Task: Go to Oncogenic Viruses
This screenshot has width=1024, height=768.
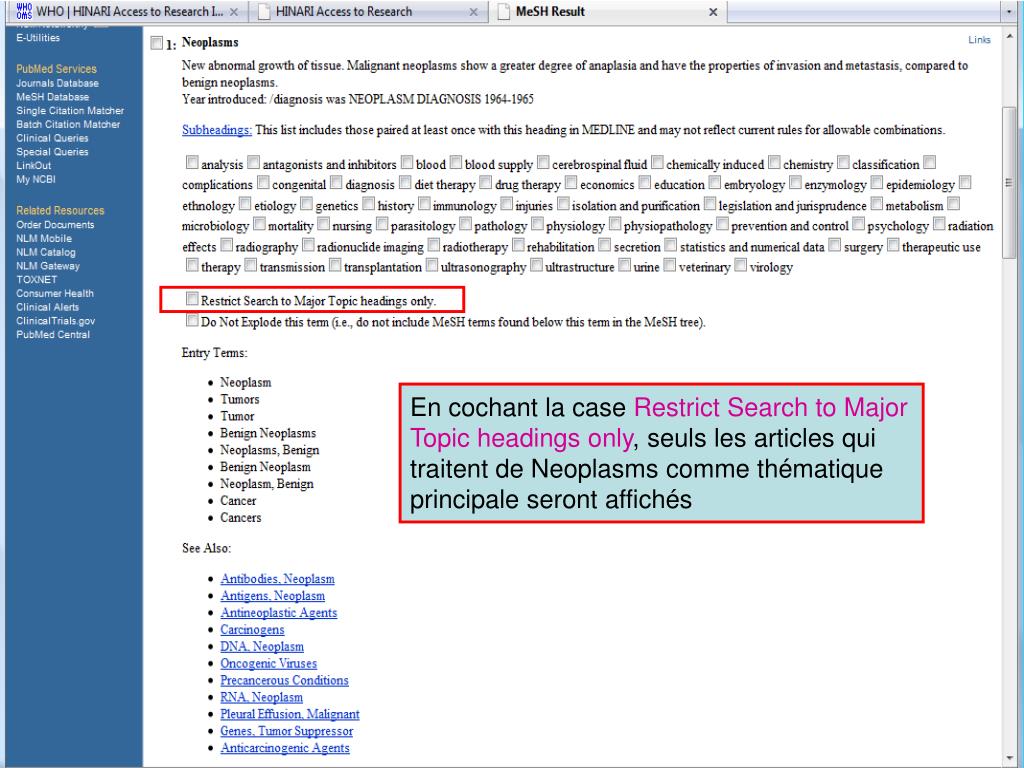Action: [268, 664]
